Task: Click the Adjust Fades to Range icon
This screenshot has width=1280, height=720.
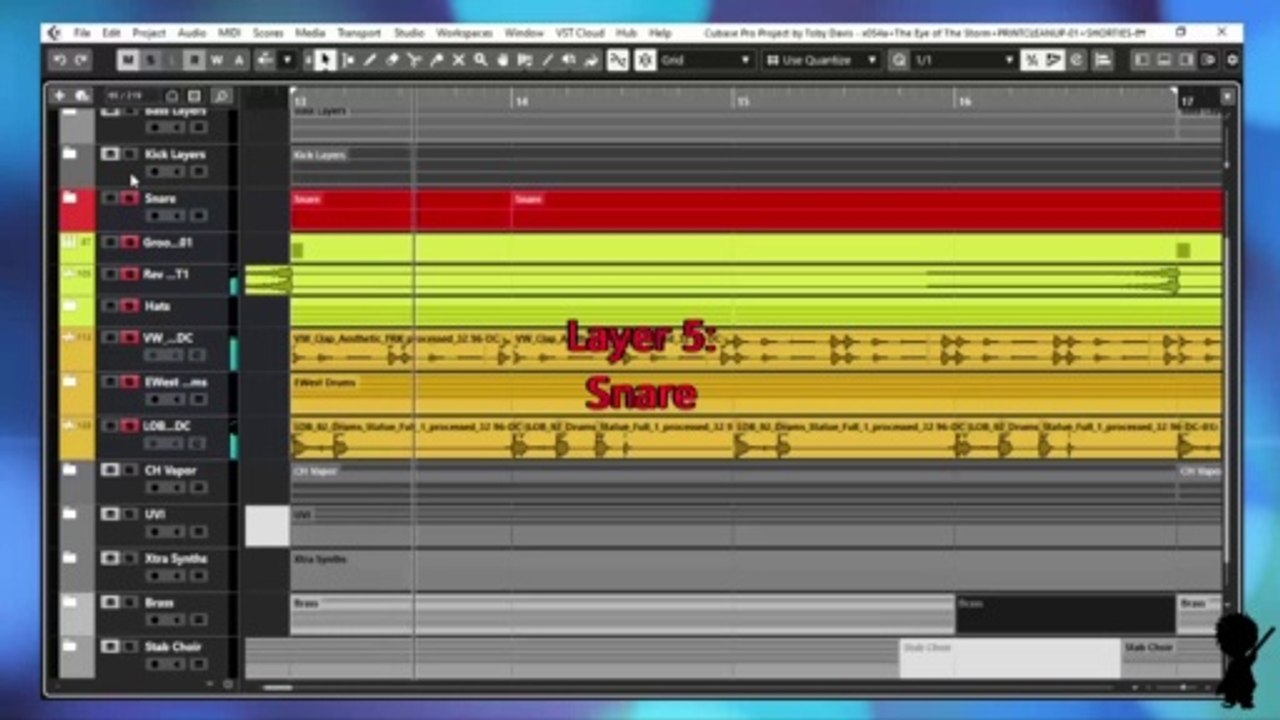Action: (1031, 60)
